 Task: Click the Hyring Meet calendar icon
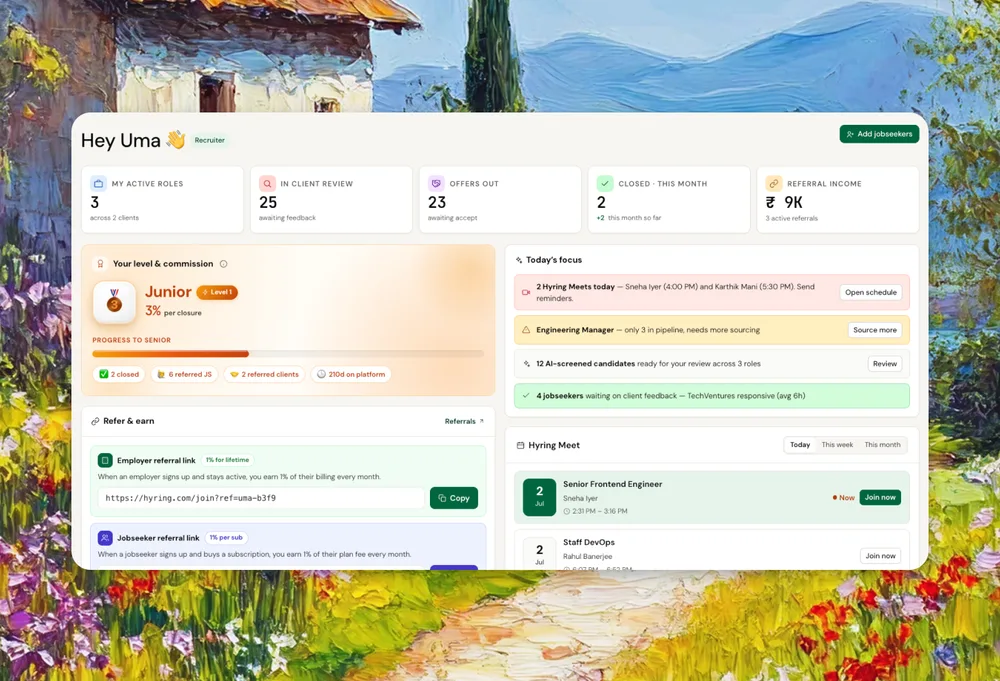point(520,446)
